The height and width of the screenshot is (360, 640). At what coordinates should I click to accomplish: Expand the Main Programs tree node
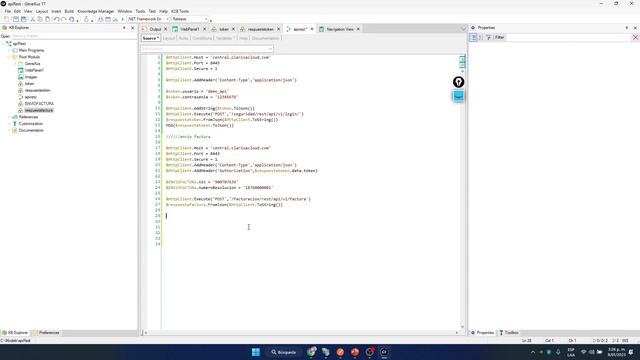coord(9,50)
